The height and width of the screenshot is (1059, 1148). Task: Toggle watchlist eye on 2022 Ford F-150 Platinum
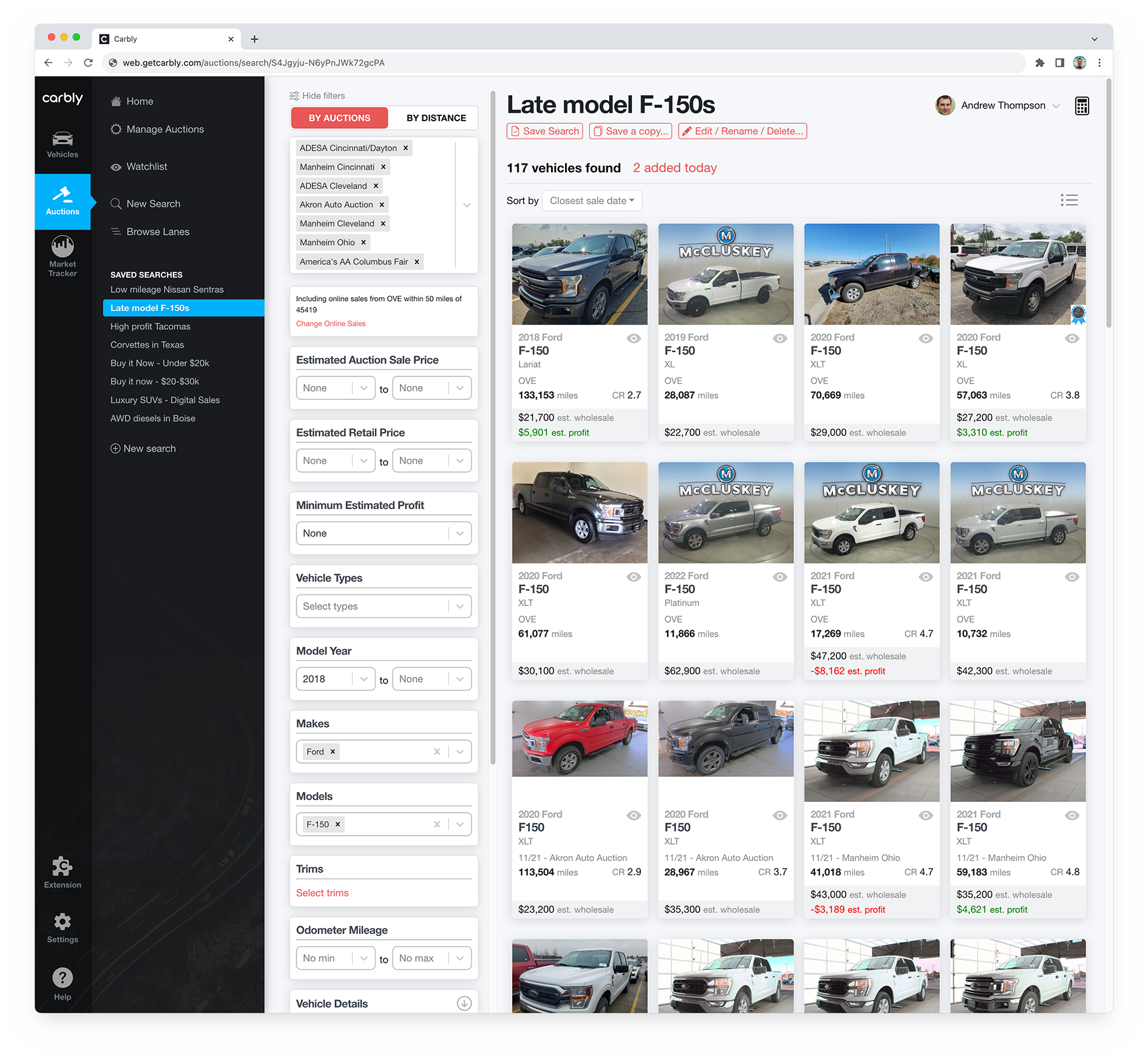point(779,577)
